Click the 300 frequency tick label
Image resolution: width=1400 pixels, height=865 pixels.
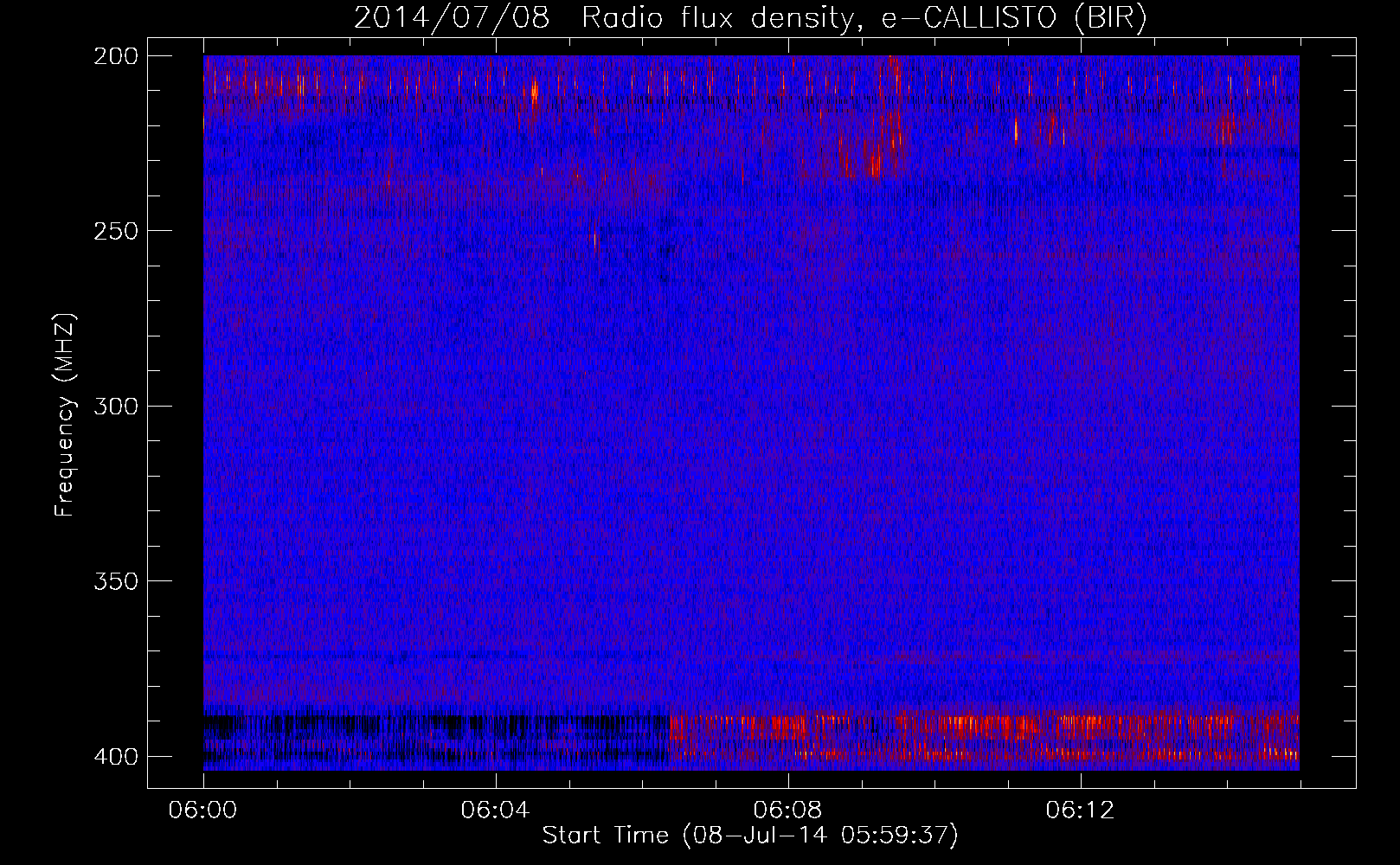[115, 406]
